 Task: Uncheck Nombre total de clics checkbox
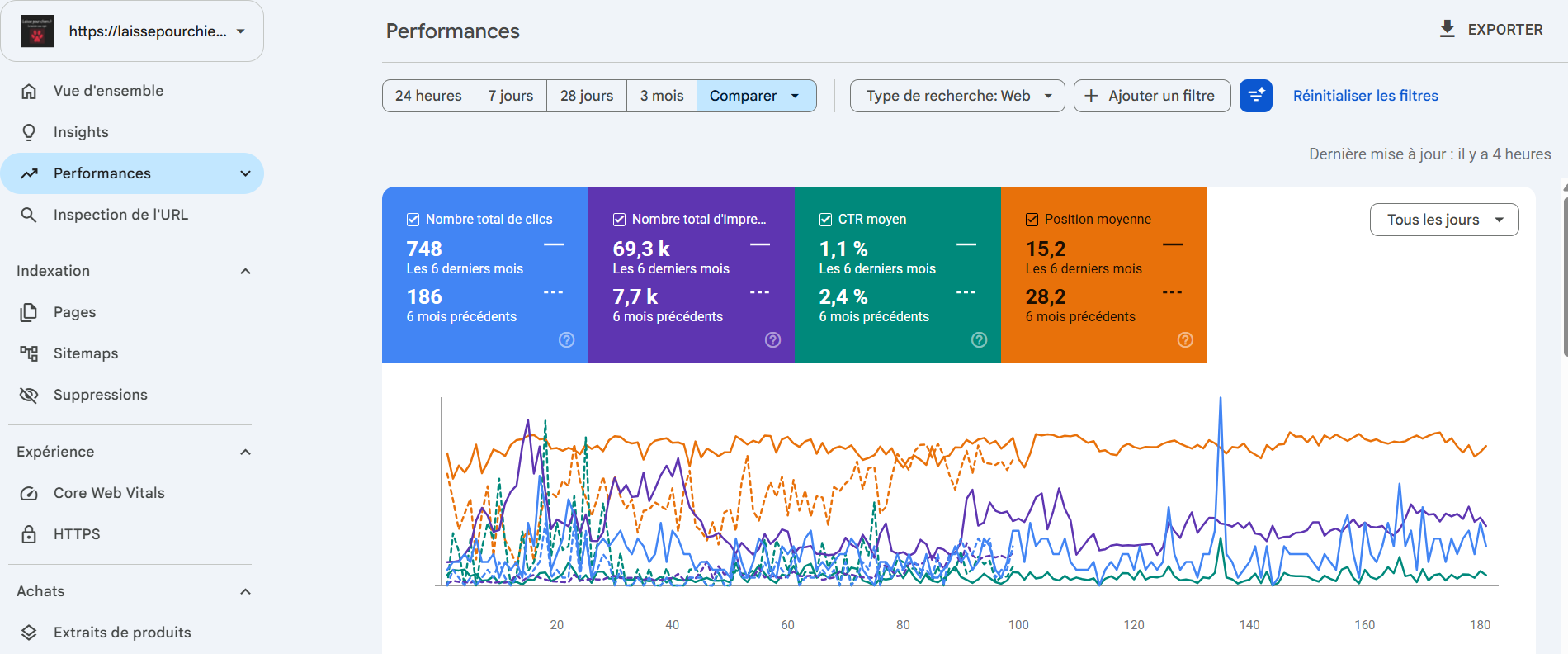tap(413, 220)
